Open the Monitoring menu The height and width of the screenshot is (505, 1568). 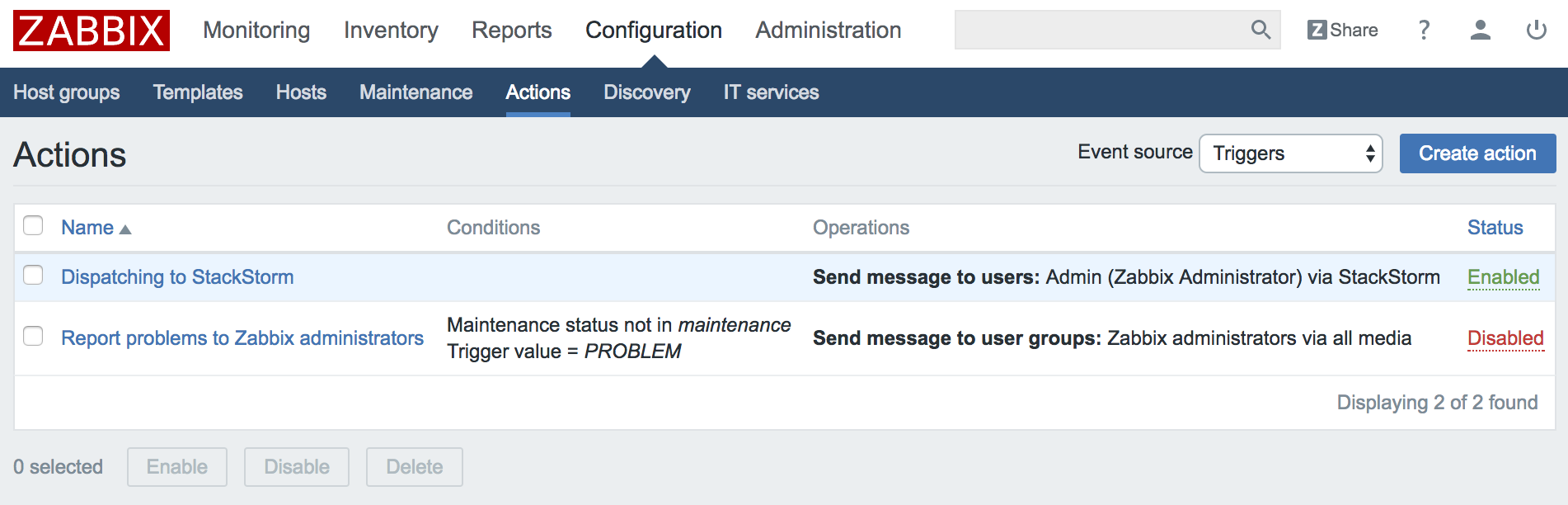[256, 31]
